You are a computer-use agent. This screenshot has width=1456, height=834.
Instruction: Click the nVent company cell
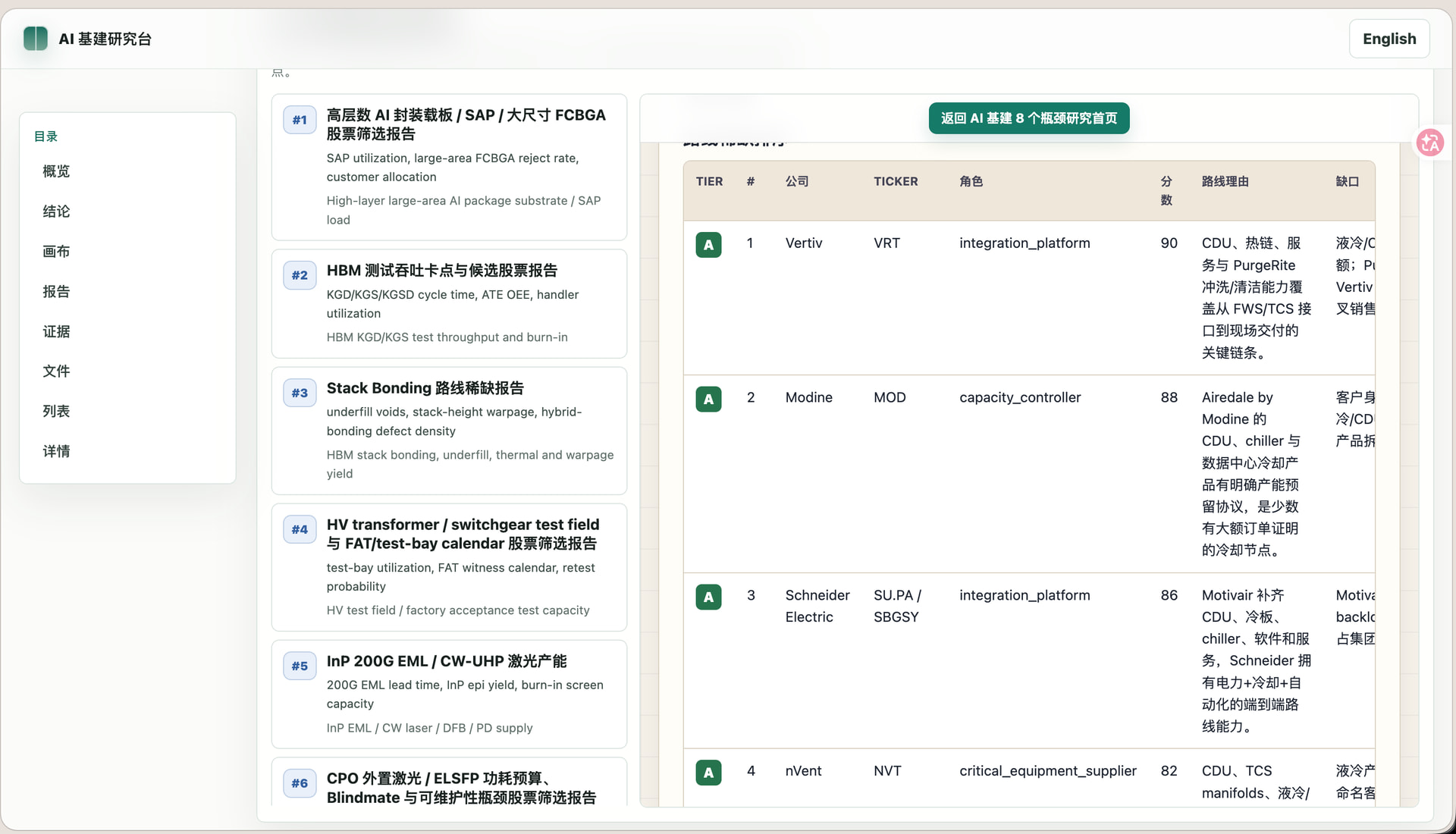[x=803, y=771]
